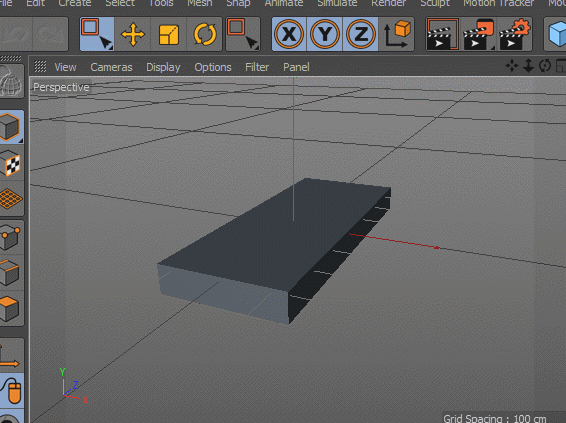Select the Live Selection tool
The height and width of the screenshot is (423, 566).
point(97,34)
